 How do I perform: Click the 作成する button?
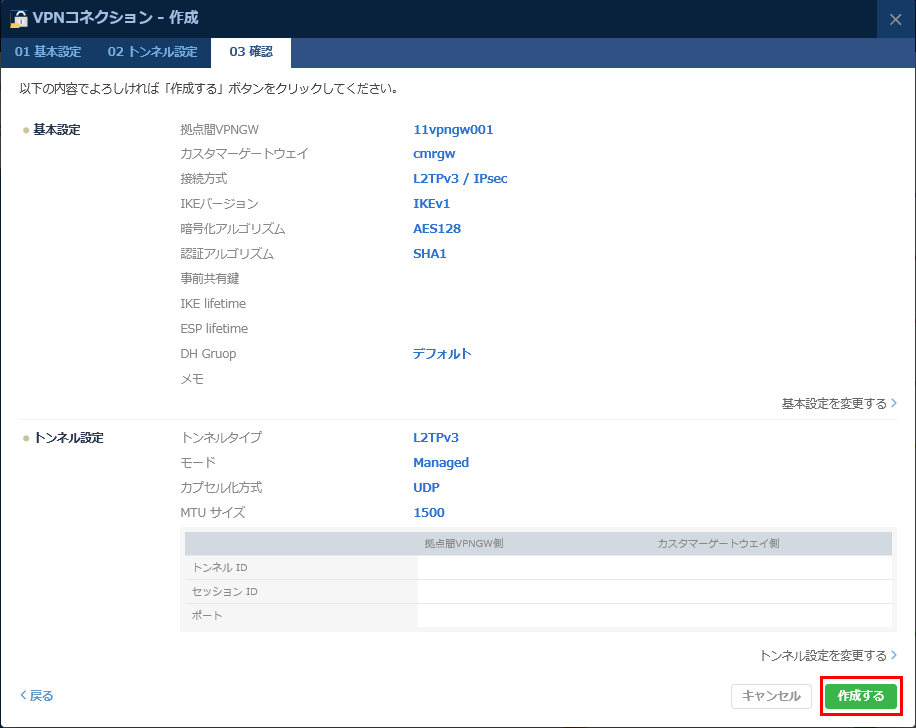point(860,696)
